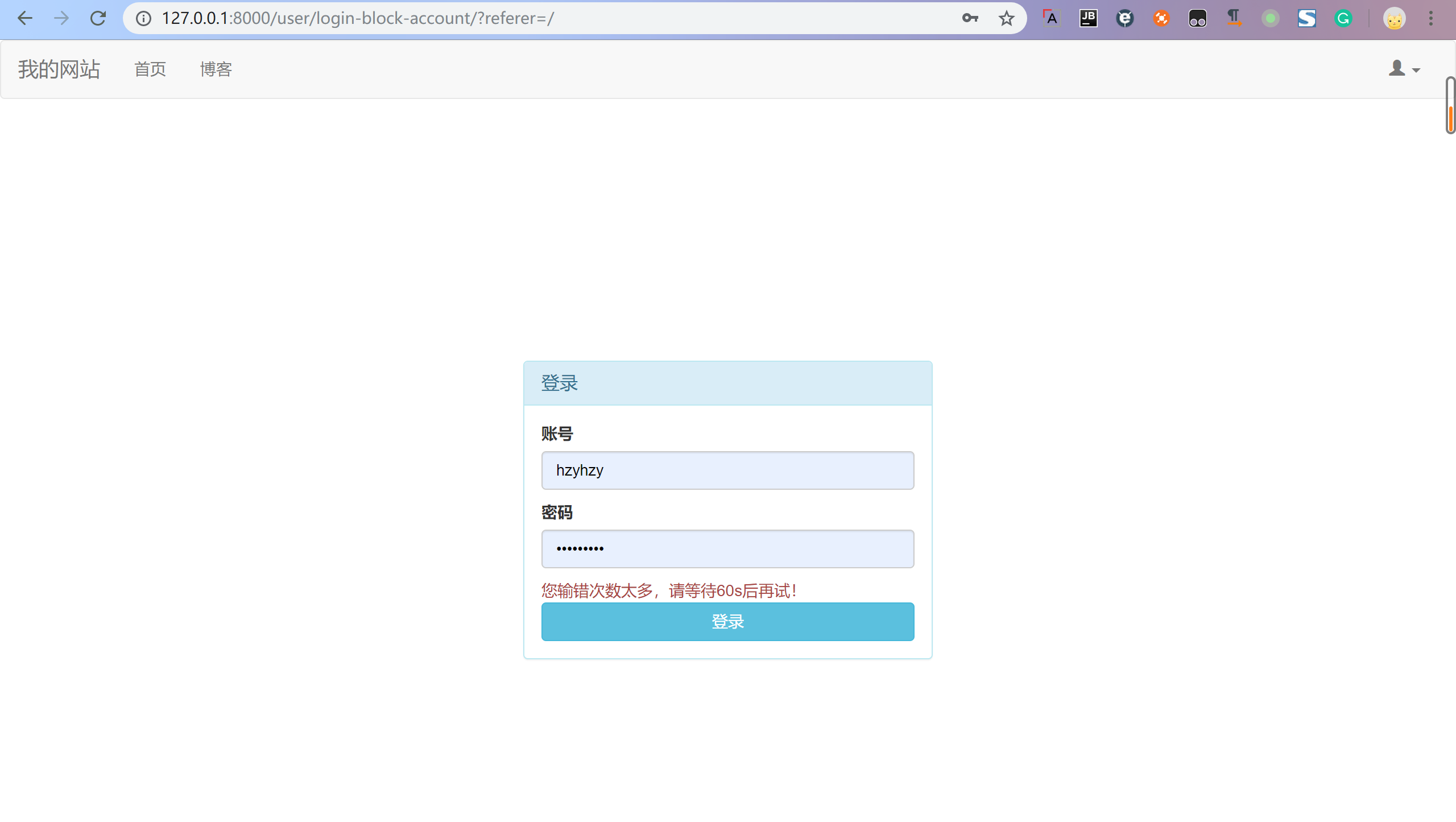Click the green circle extension icon
This screenshot has width=1456, height=822.
point(1270,18)
